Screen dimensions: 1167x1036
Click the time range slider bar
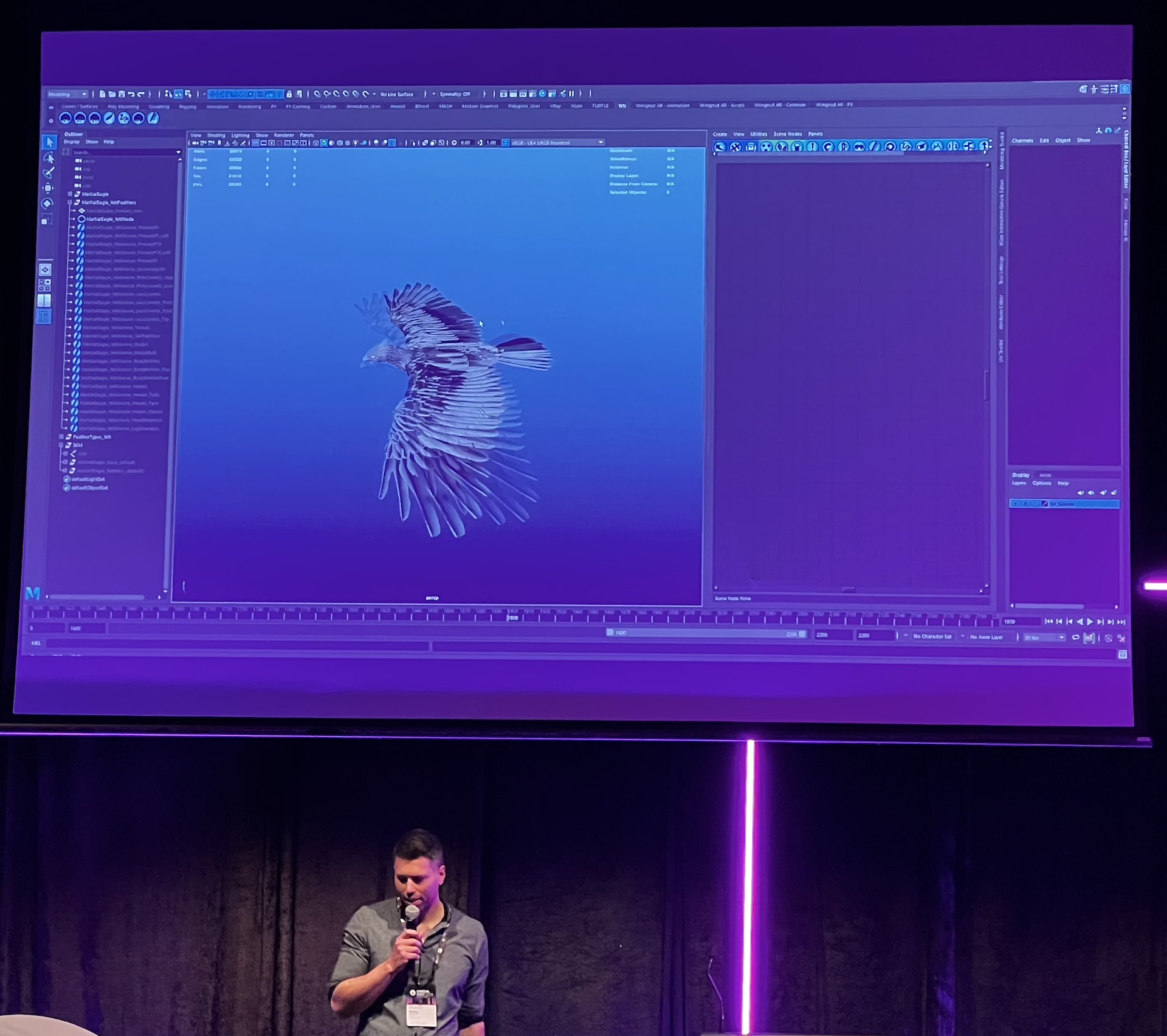705,633
